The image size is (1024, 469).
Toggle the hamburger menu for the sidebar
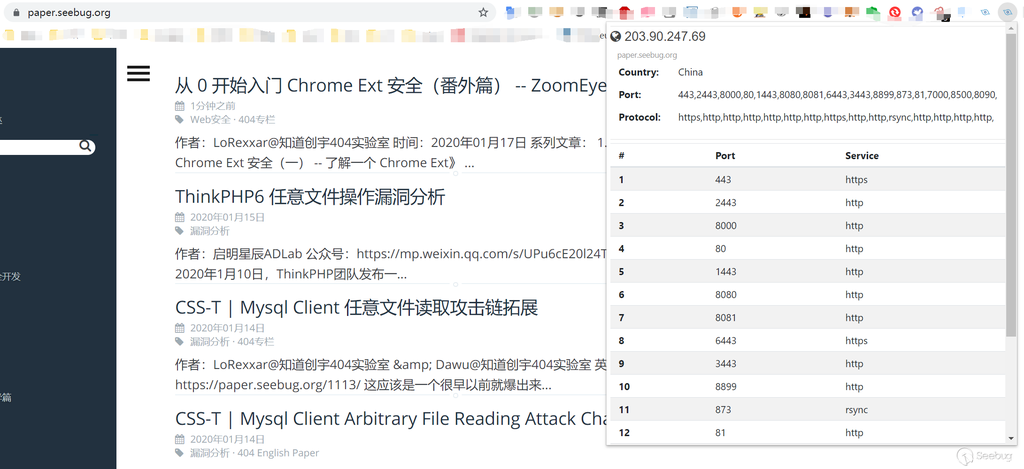click(x=138, y=73)
